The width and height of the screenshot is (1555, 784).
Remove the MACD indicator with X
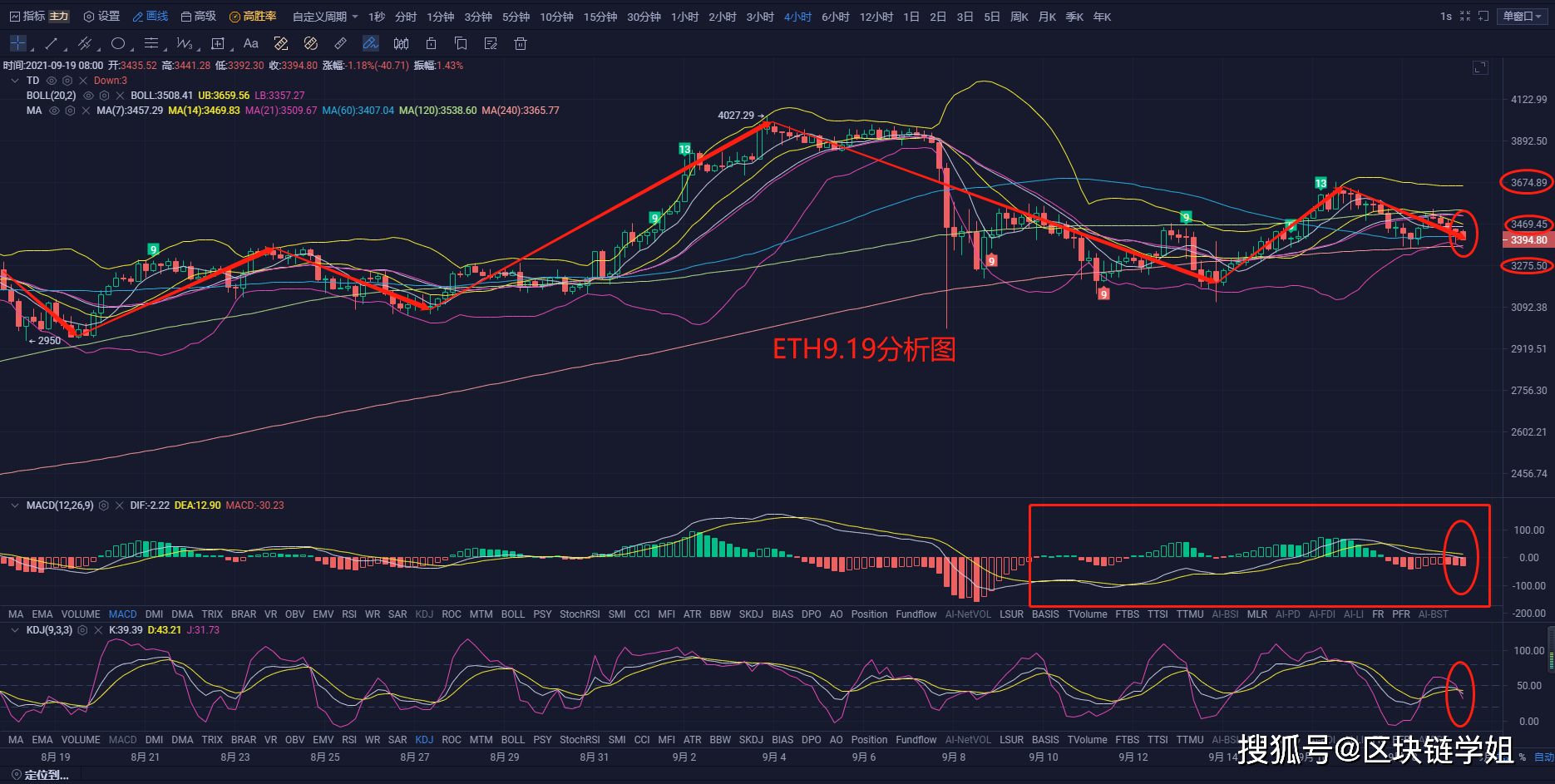point(120,505)
